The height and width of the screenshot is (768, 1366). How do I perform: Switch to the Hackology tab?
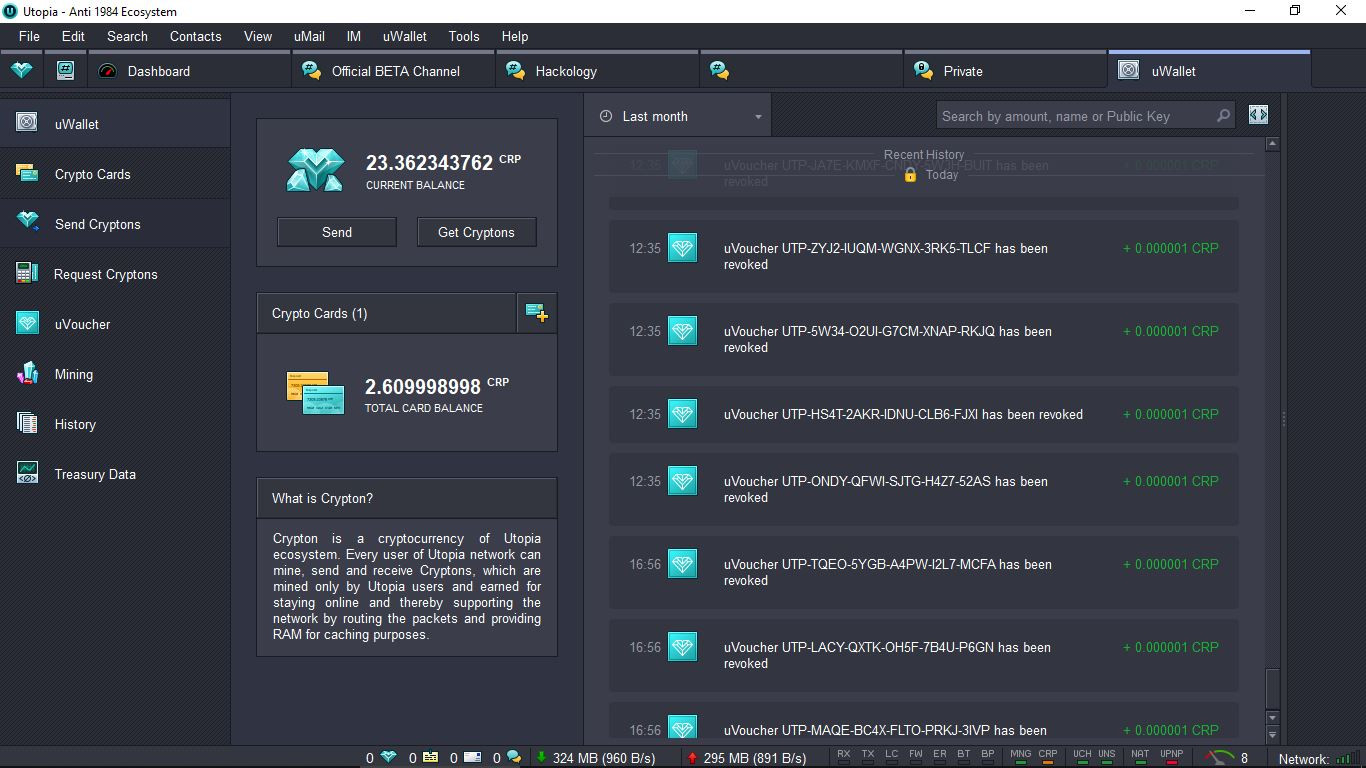pos(598,71)
